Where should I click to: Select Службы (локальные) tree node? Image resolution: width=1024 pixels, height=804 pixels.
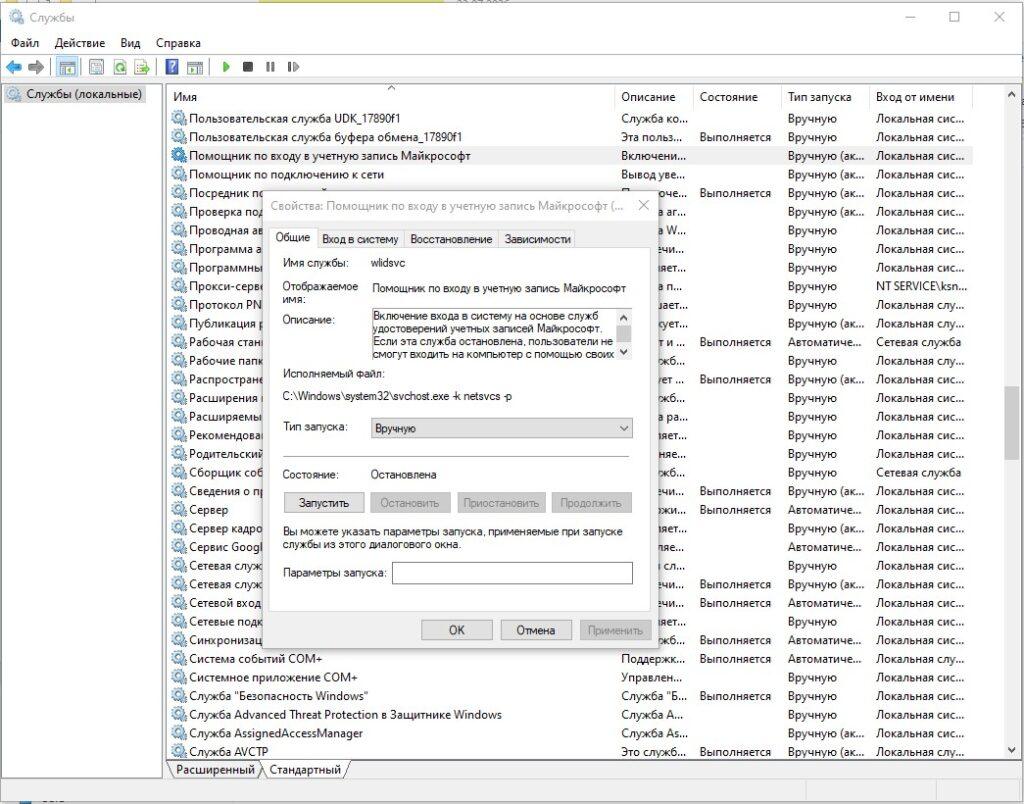tap(75, 94)
